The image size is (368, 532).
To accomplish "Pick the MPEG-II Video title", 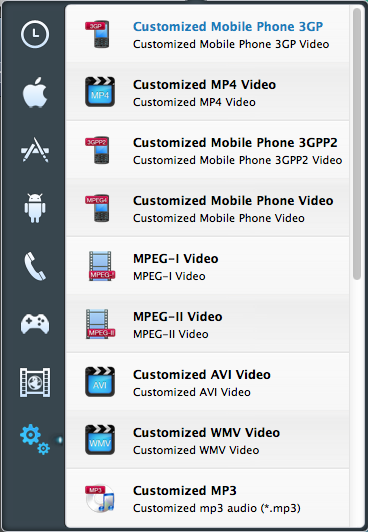I will [x=178, y=317].
